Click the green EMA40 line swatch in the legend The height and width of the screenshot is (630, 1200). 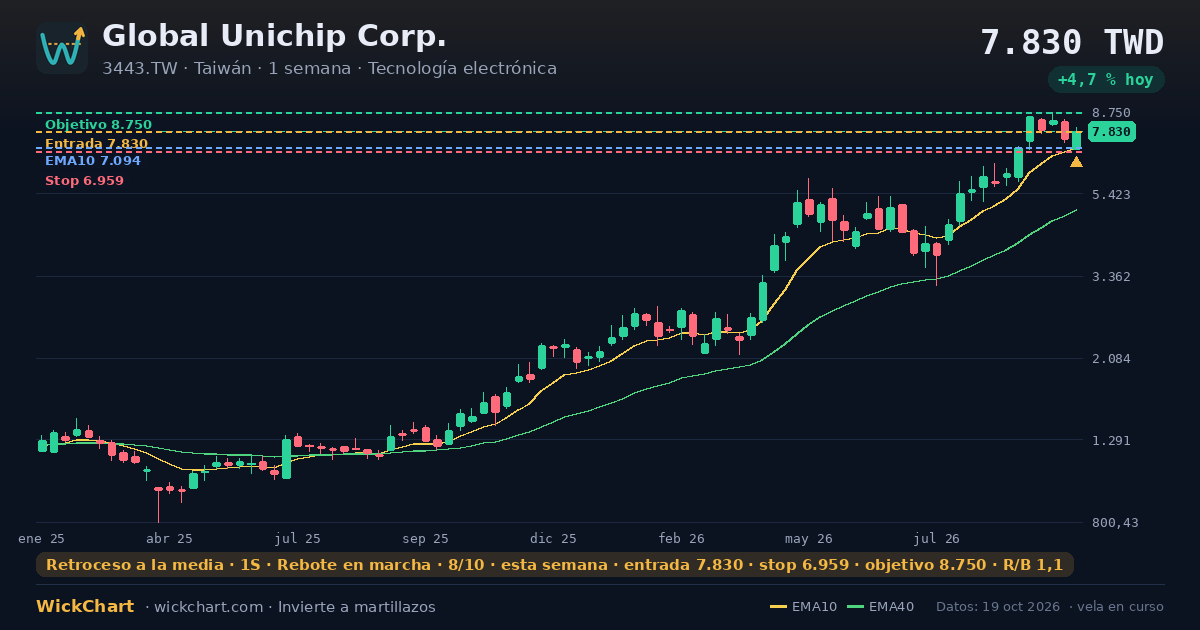tap(855, 607)
